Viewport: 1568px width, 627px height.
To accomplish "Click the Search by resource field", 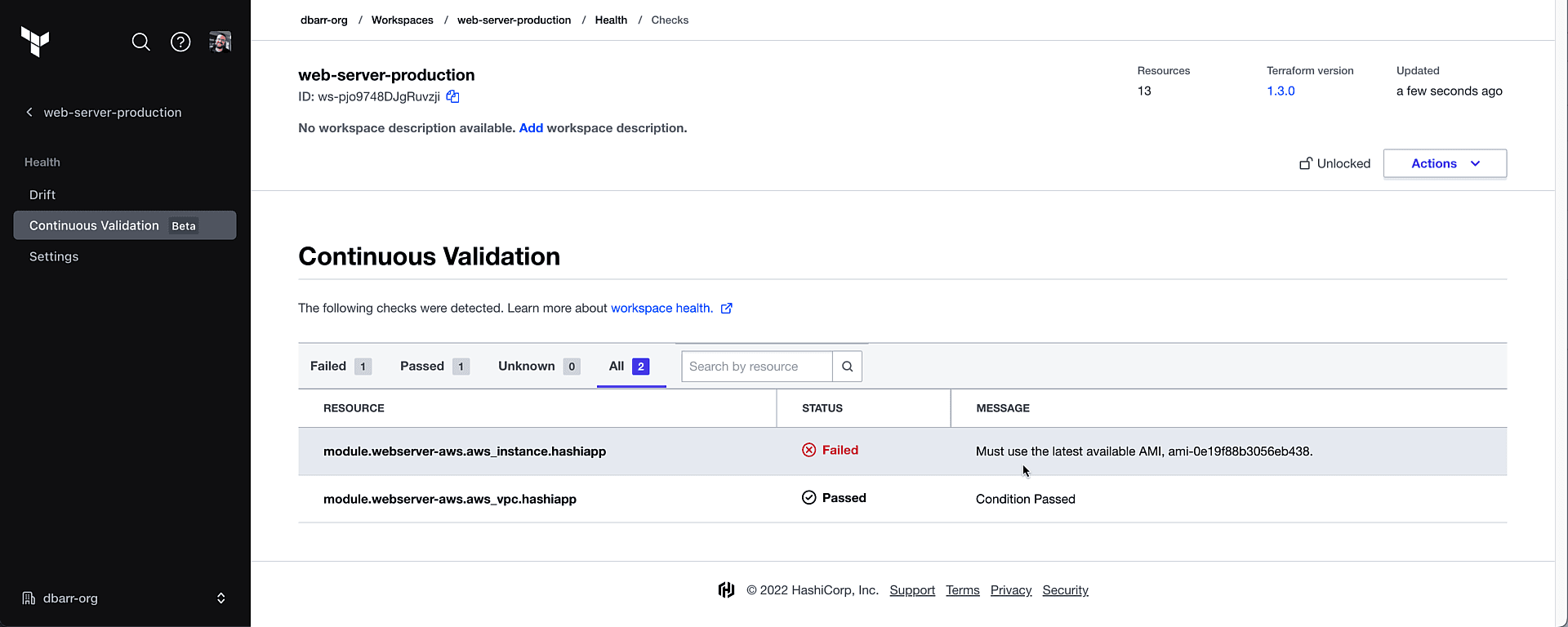I will (x=756, y=367).
